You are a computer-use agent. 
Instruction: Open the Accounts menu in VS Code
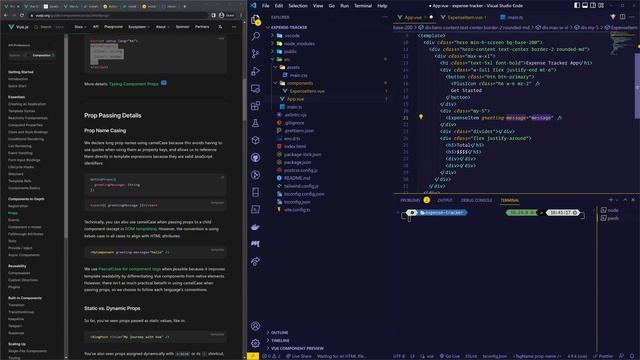click(256, 326)
